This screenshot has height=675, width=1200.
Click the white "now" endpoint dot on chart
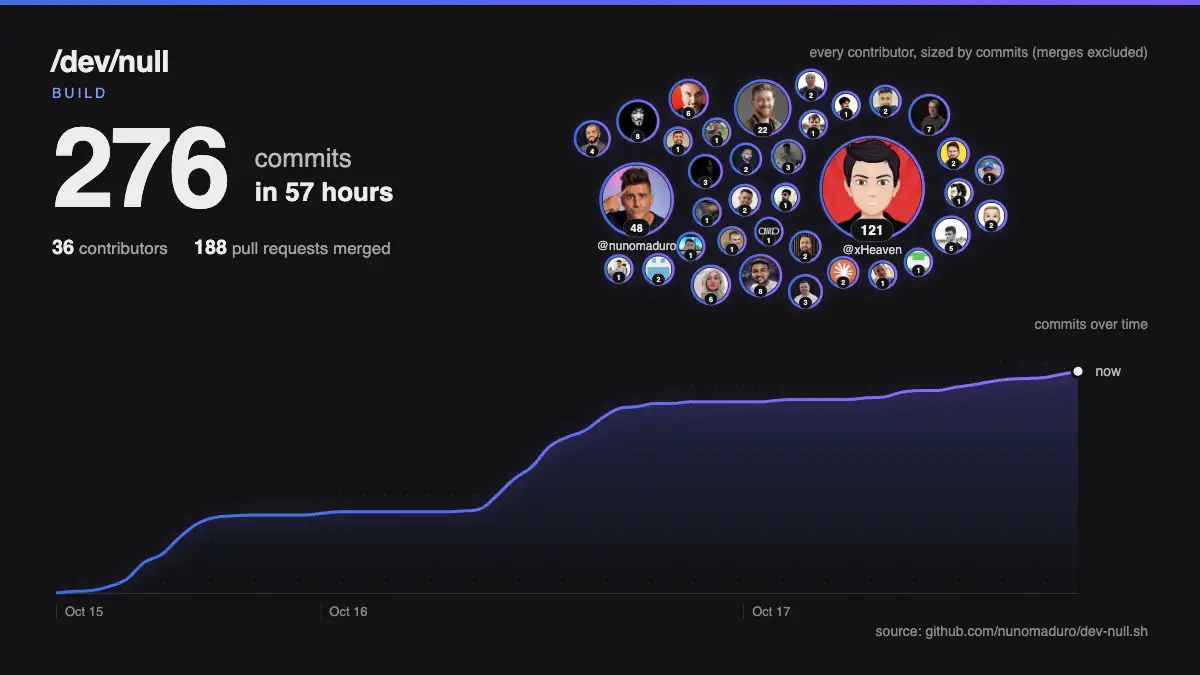coord(1077,371)
